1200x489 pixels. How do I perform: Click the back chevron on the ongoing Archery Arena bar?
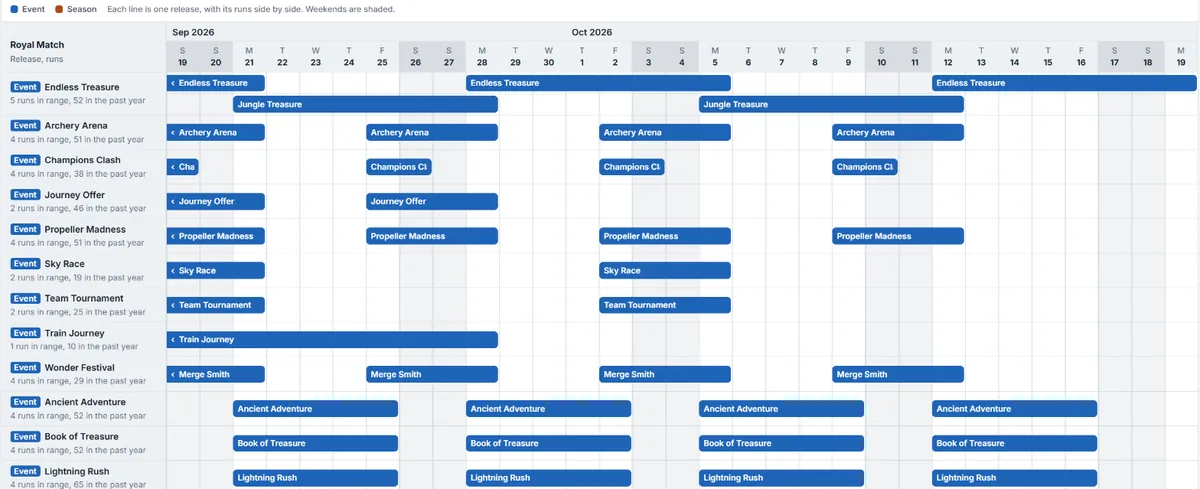tap(173, 132)
